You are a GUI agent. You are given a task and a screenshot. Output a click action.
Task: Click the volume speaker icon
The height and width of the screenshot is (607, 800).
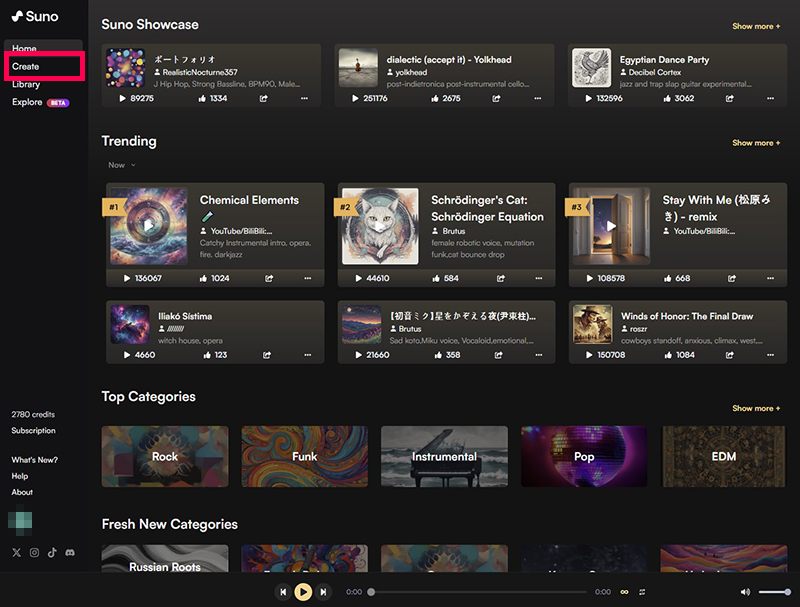pyautogui.click(x=745, y=592)
